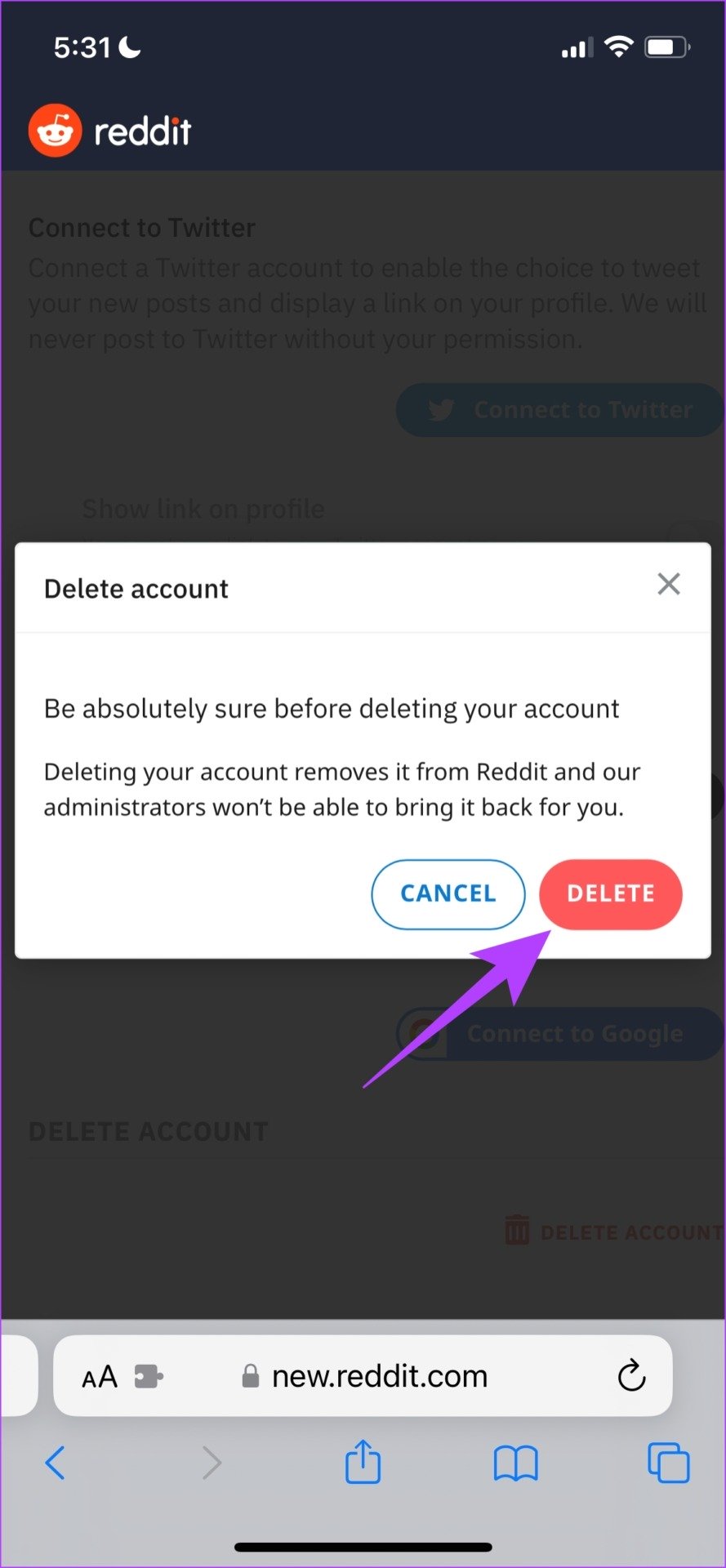Screen dimensions: 726x1568
Task: Tap the DELETE ACCOUNT trash link
Action: (613, 1231)
